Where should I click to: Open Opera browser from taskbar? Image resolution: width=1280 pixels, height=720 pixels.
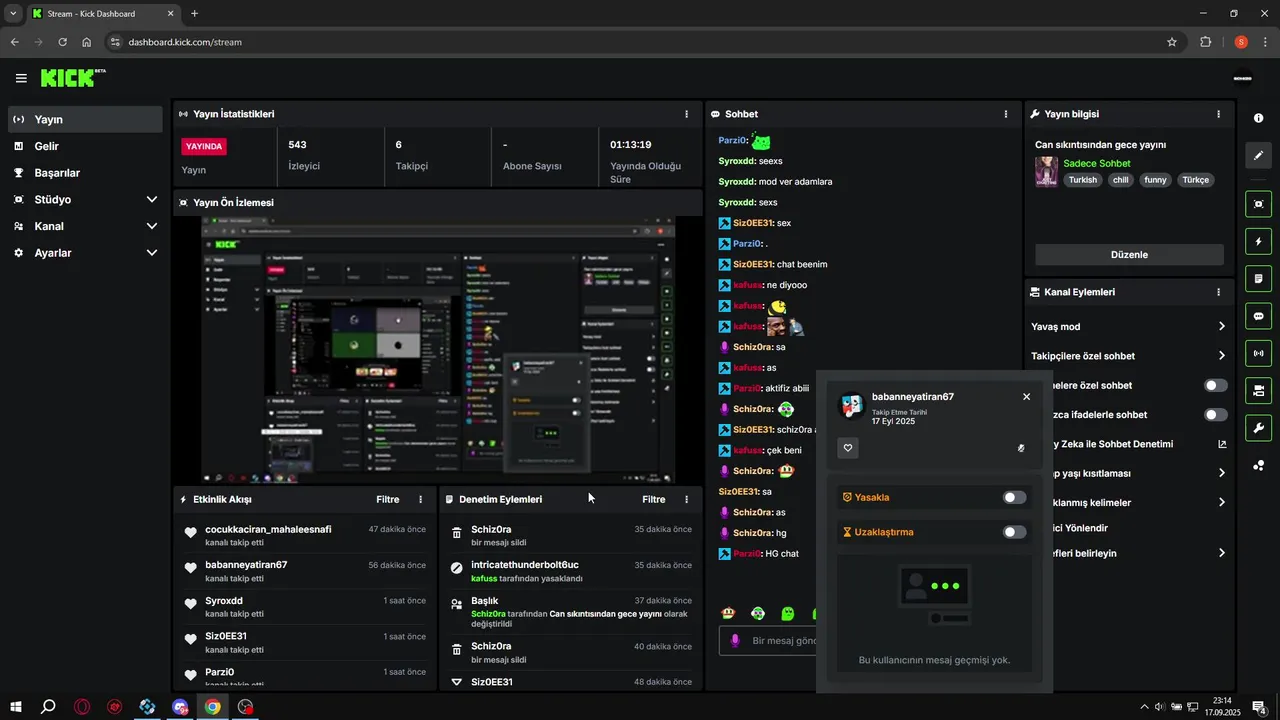(x=81, y=707)
